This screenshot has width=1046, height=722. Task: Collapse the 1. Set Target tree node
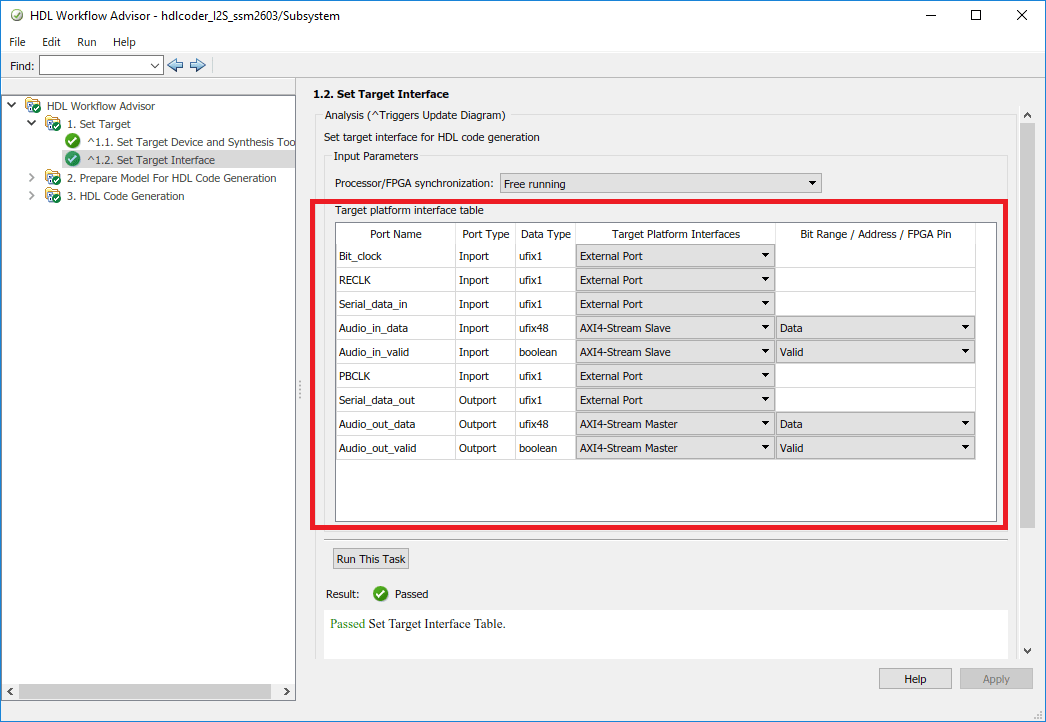point(31,123)
